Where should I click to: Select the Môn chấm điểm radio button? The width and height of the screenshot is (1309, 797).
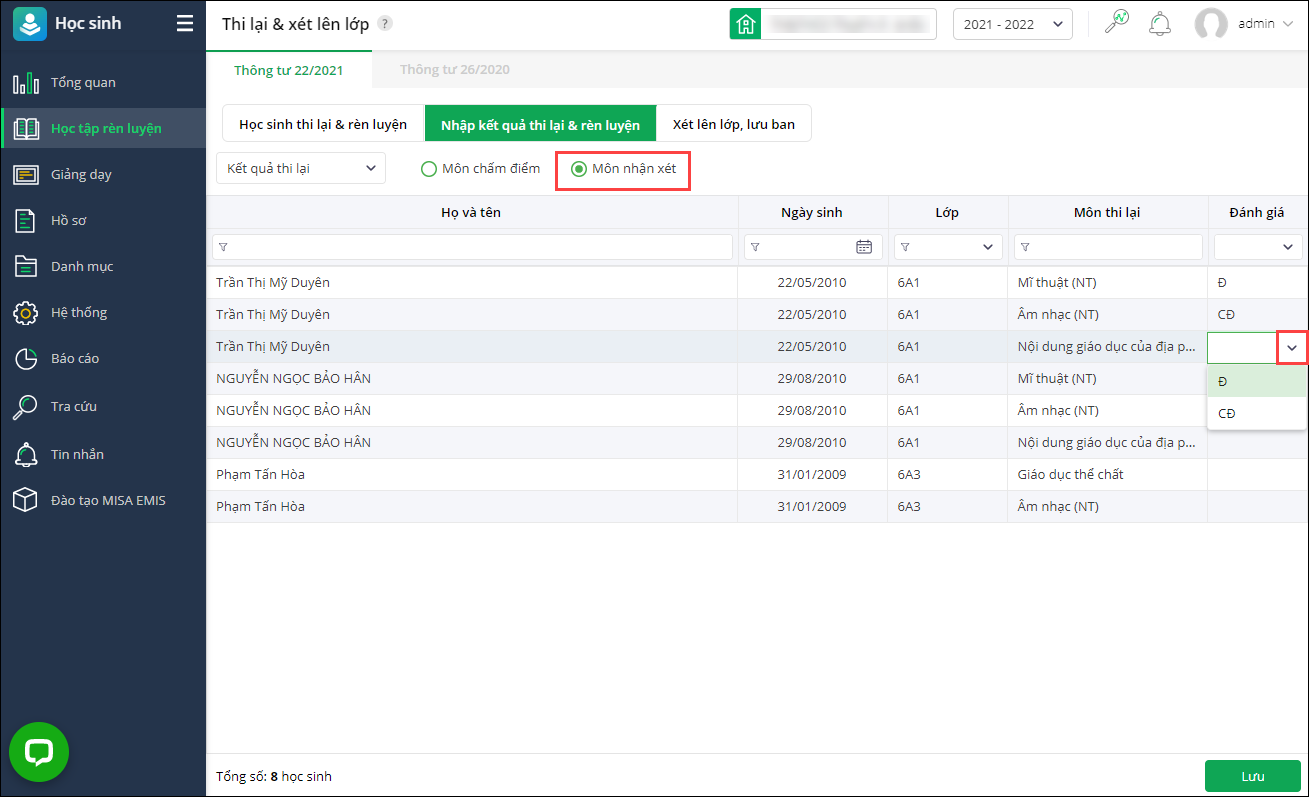click(x=429, y=169)
